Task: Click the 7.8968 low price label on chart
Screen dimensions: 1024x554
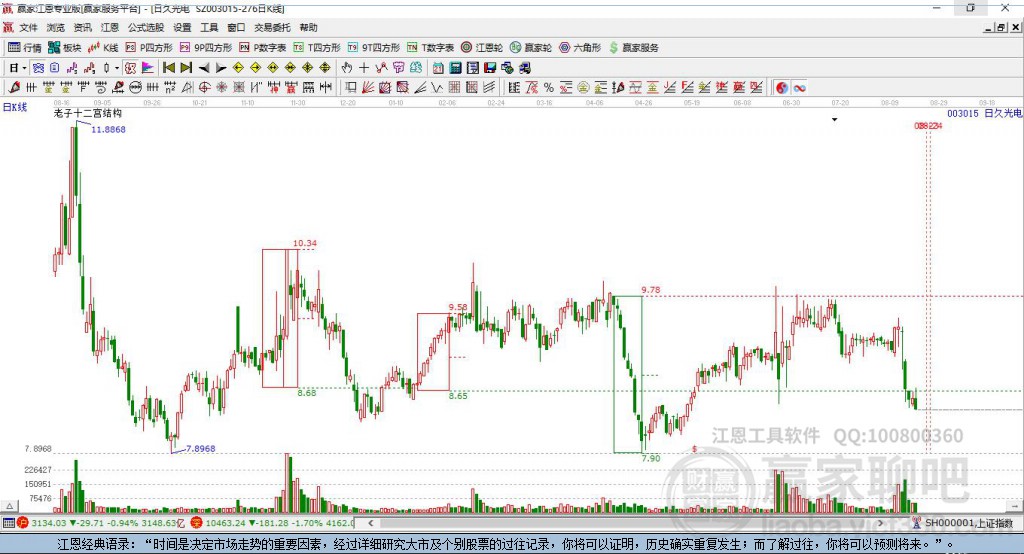Action: click(x=200, y=449)
